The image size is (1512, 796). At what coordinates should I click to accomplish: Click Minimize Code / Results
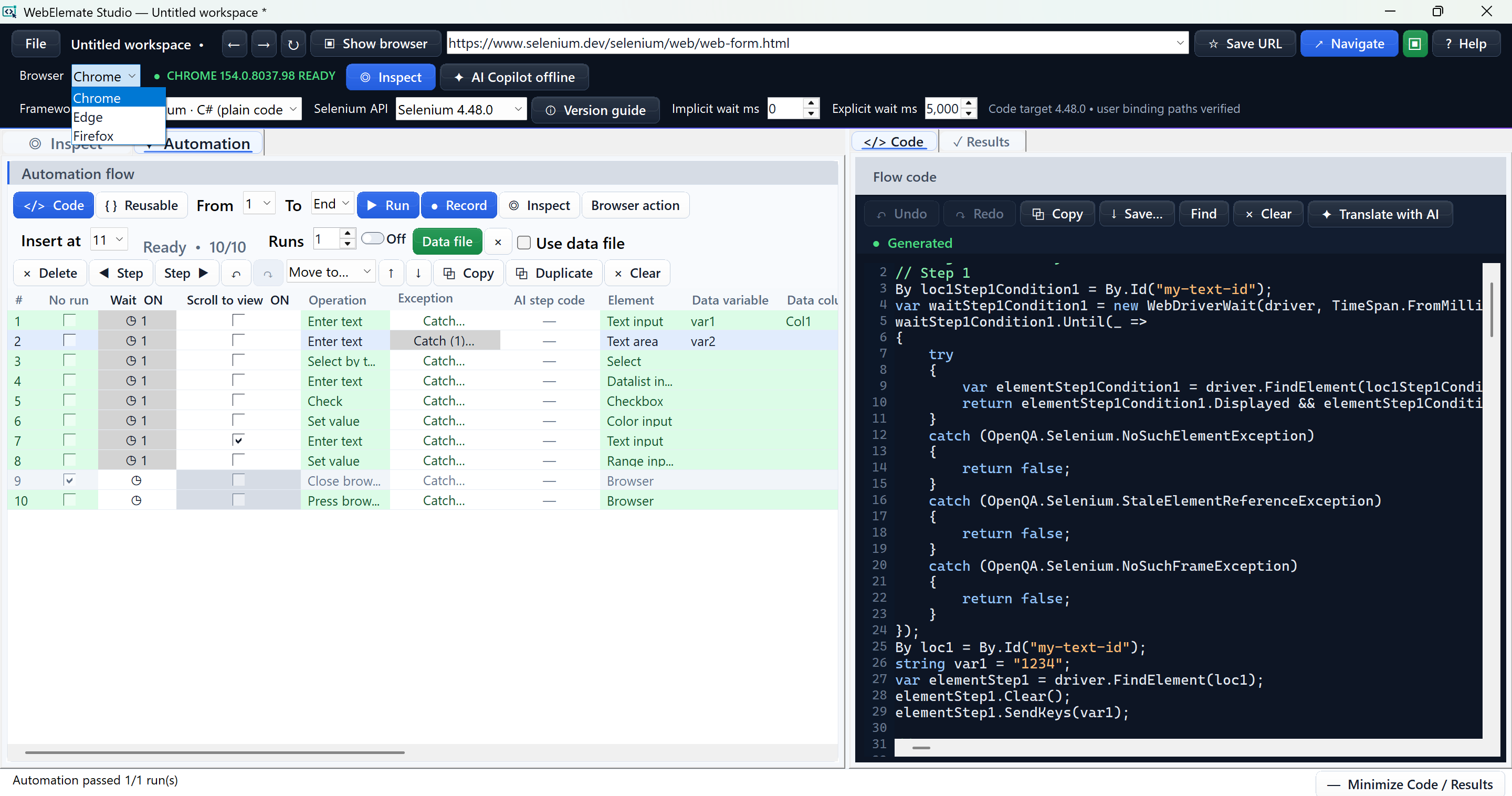(x=1410, y=784)
